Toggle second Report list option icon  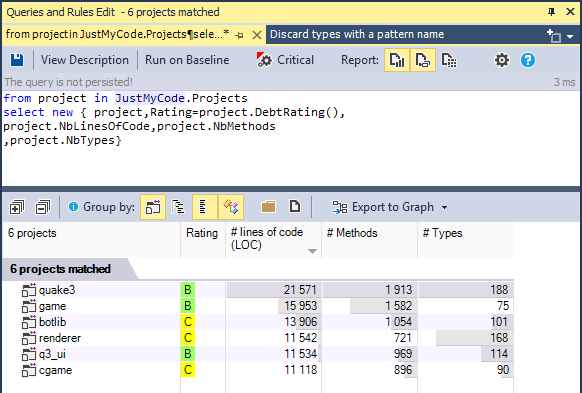click(423, 60)
